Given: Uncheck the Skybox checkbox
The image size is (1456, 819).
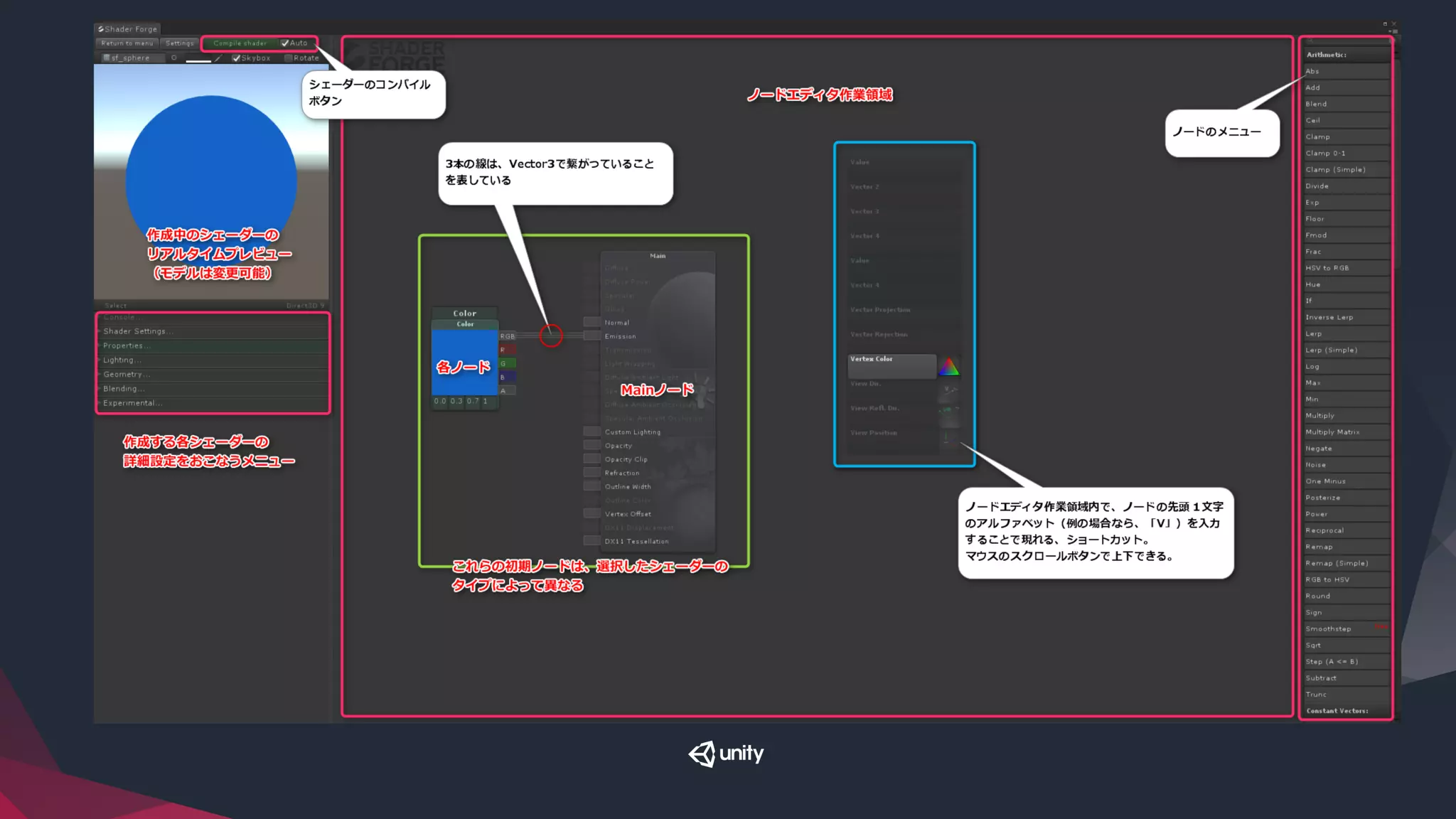Looking at the screenshot, I should 236,58.
